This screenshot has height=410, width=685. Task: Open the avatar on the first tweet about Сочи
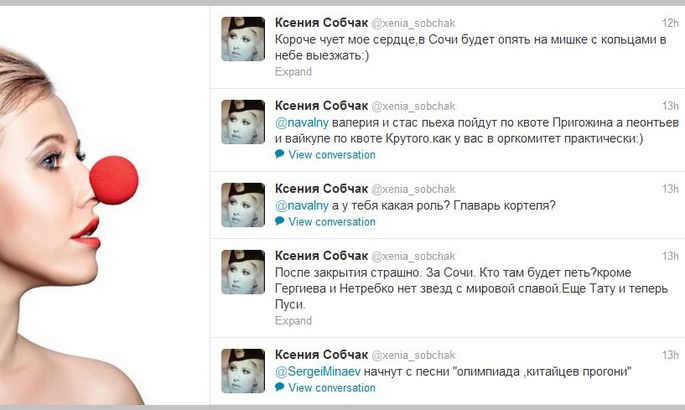coord(243,39)
